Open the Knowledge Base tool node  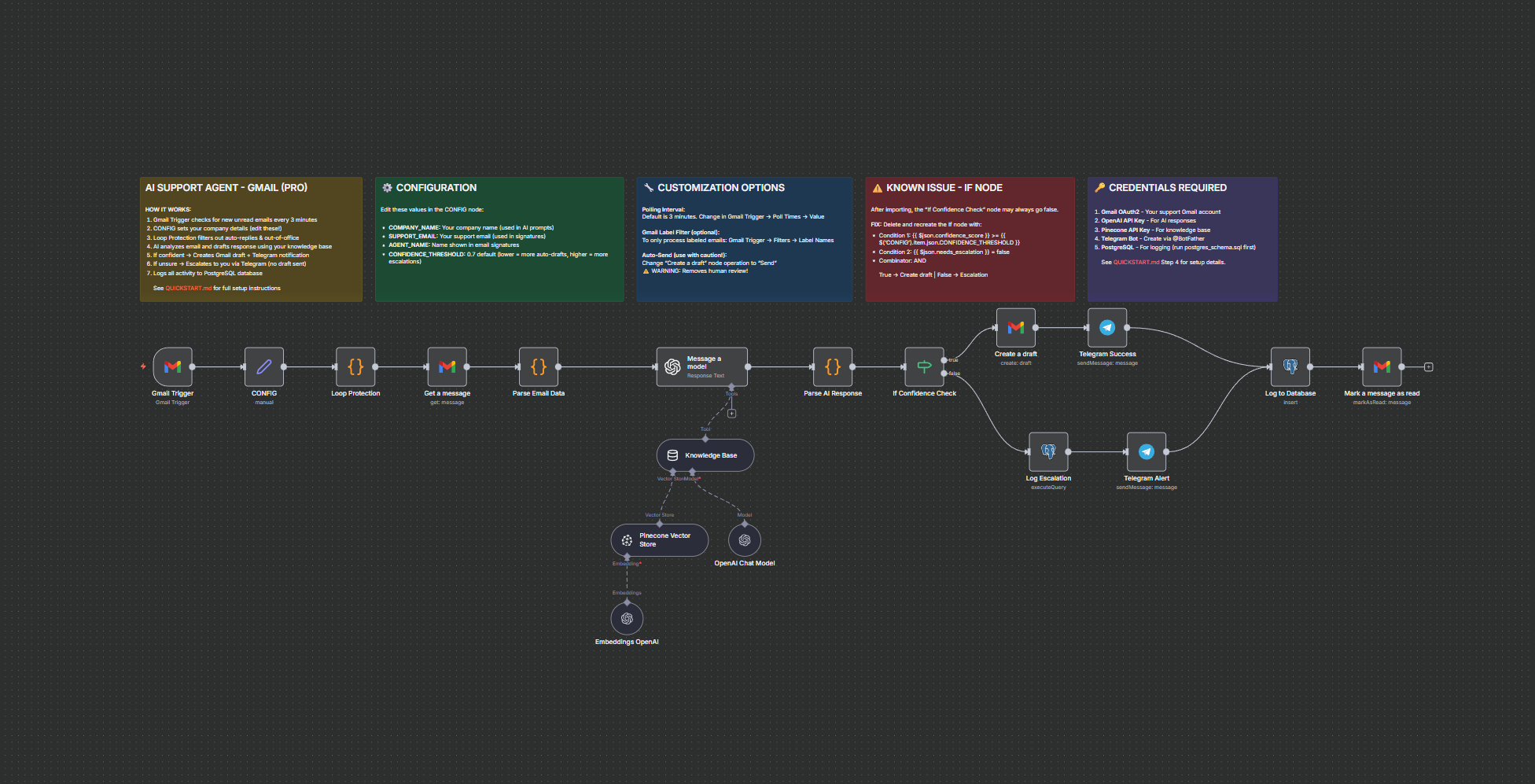coord(705,455)
